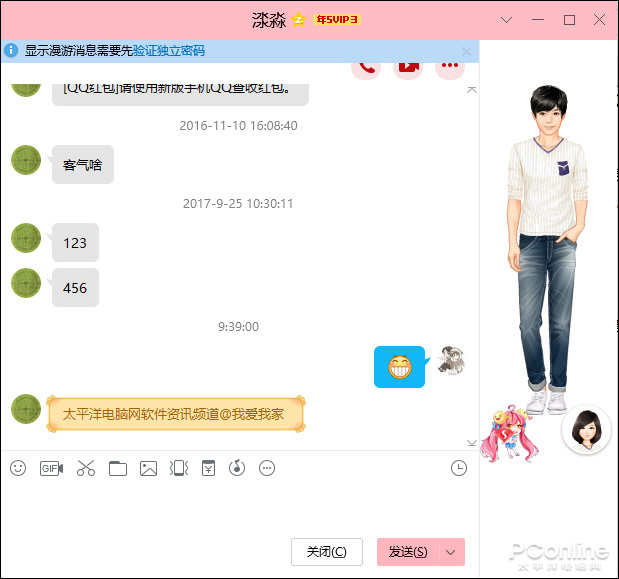Open the red packet yen icon
Image resolution: width=619 pixels, height=579 pixels.
coord(208,468)
